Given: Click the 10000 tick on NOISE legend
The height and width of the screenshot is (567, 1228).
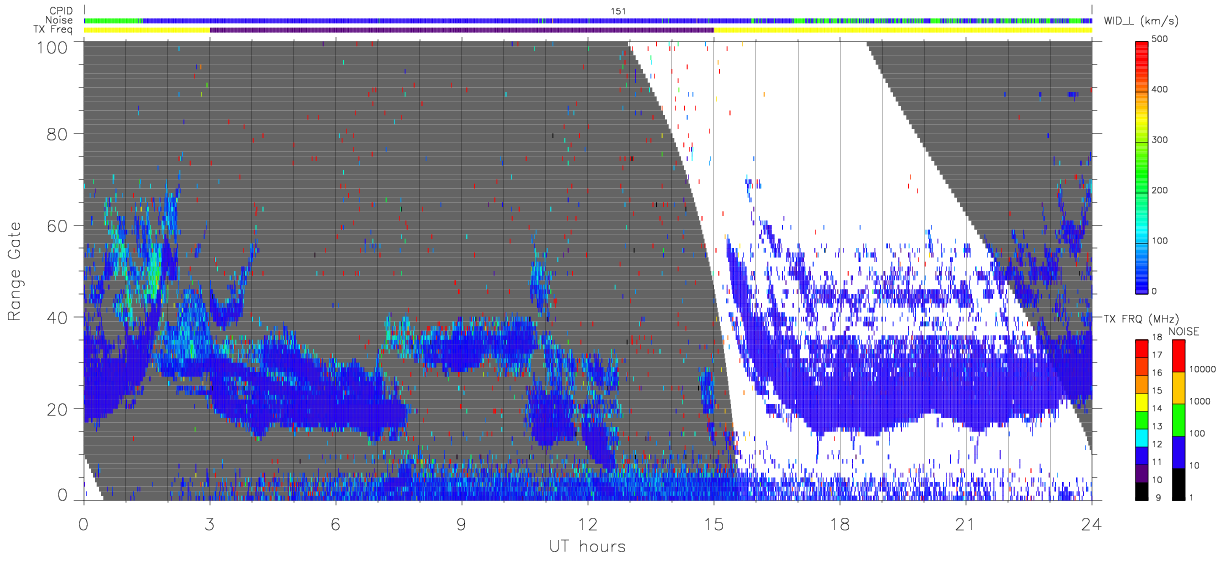Looking at the screenshot, I should 1201,371.
